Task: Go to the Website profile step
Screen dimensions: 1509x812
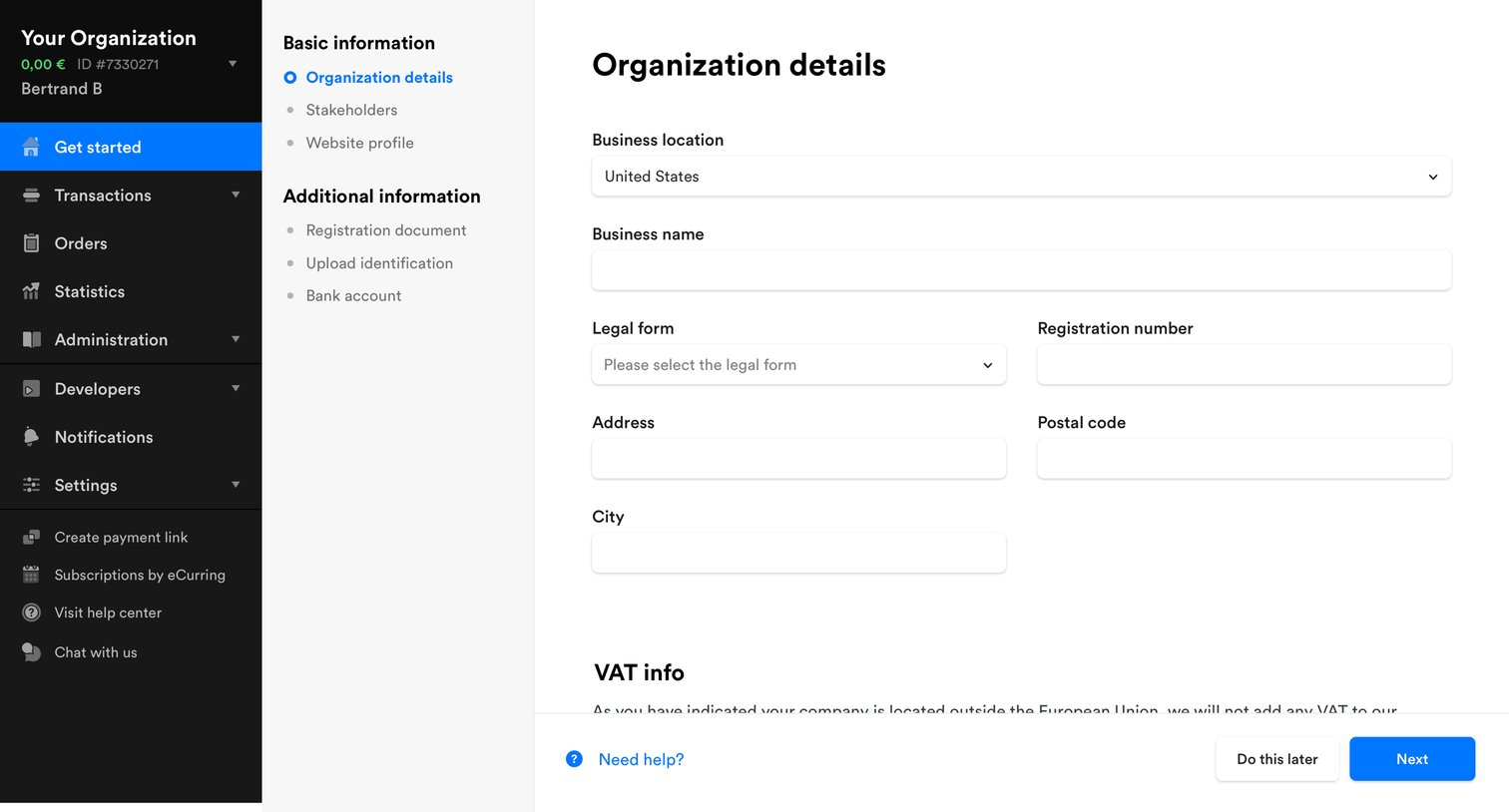Action: (359, 143)
